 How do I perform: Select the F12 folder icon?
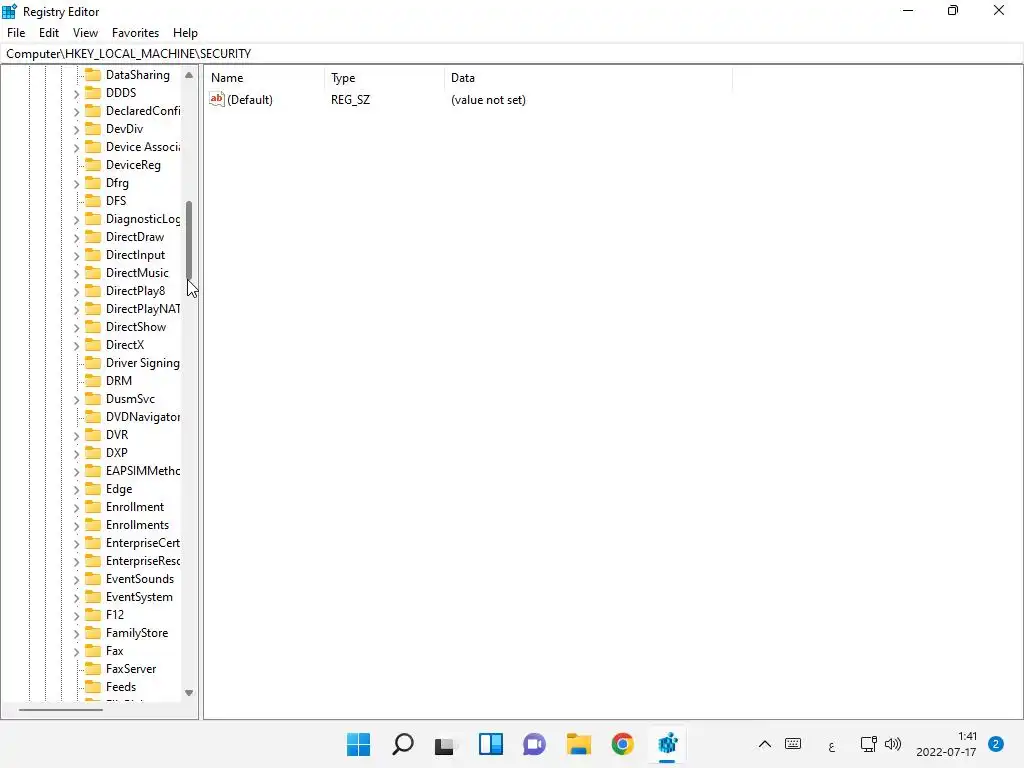(93, 615)
